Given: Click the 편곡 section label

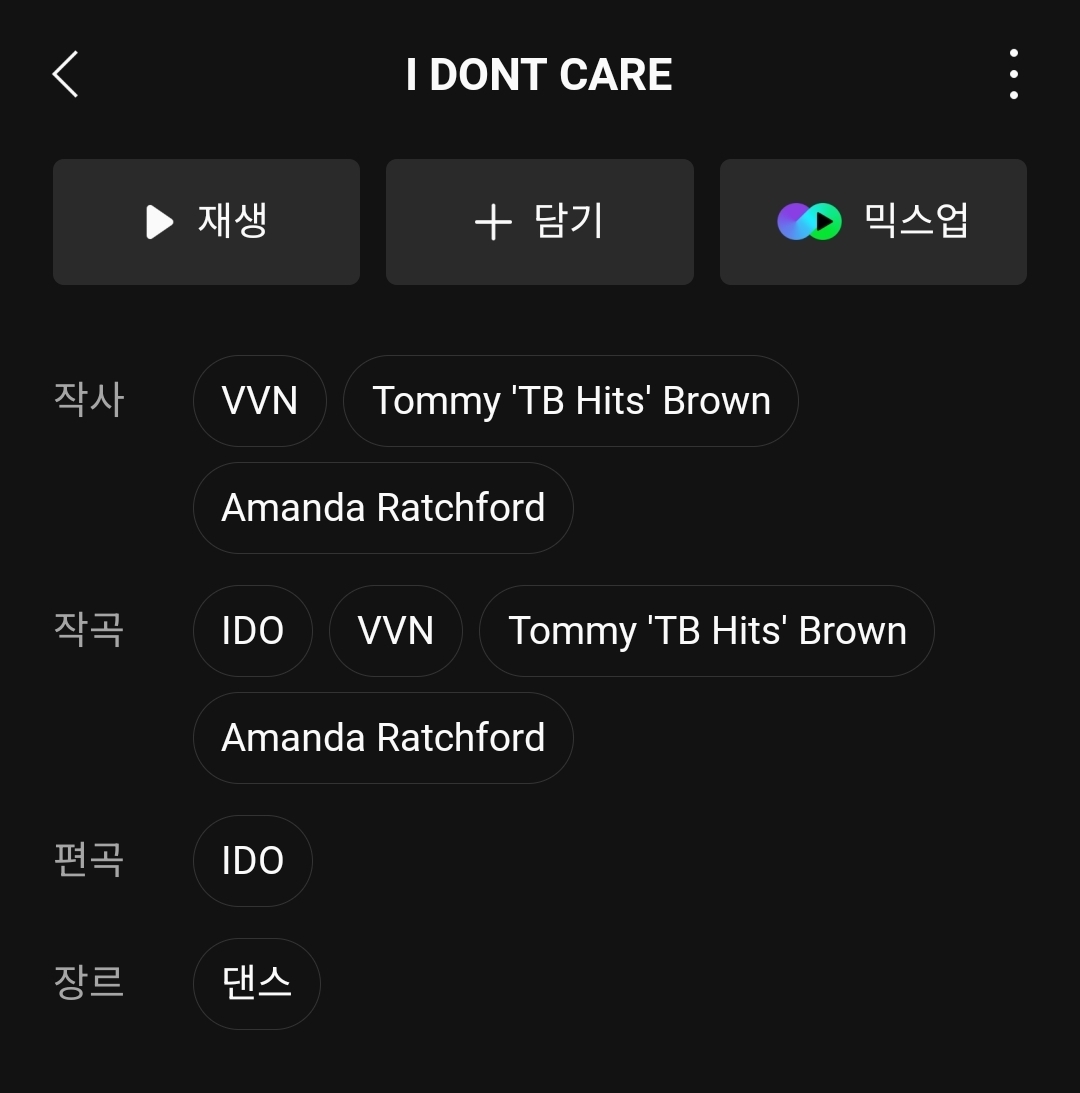Looking at the screenshot, I should point(89,860).
